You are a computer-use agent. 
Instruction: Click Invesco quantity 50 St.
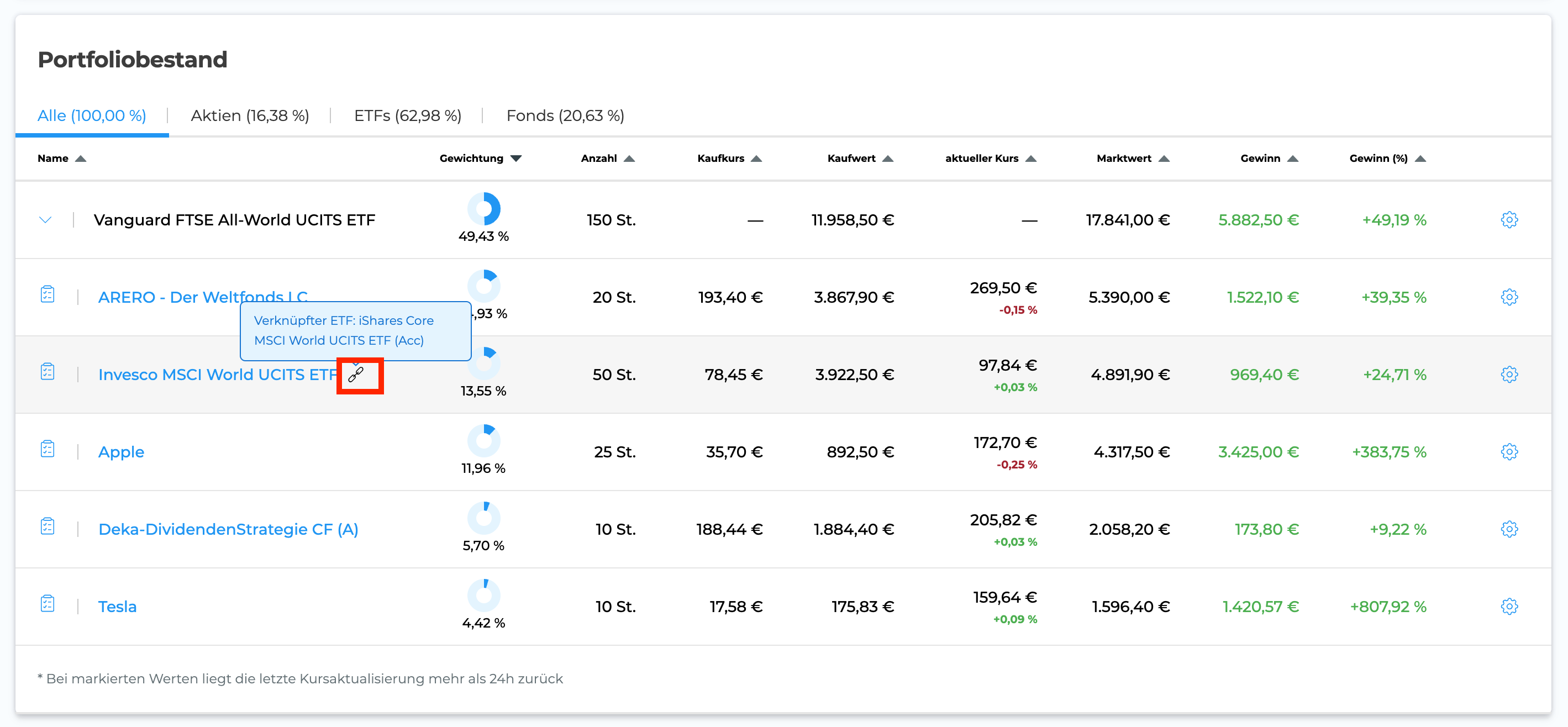pyautogui.click(x=614, y=374)
